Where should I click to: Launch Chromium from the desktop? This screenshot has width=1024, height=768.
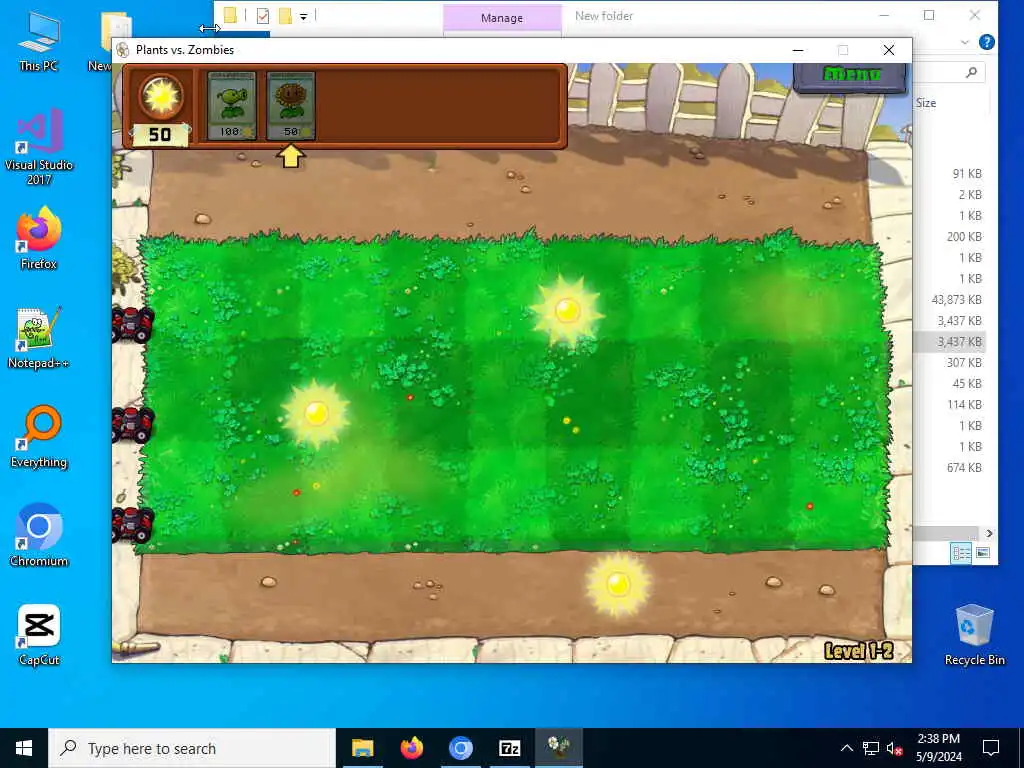coord(39,536)
